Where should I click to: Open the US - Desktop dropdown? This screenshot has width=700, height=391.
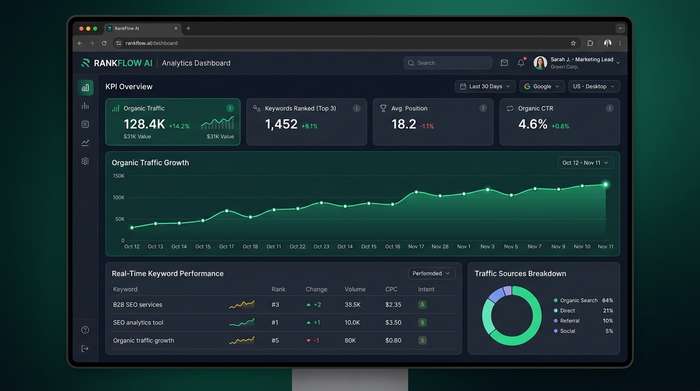coord(594,87)
